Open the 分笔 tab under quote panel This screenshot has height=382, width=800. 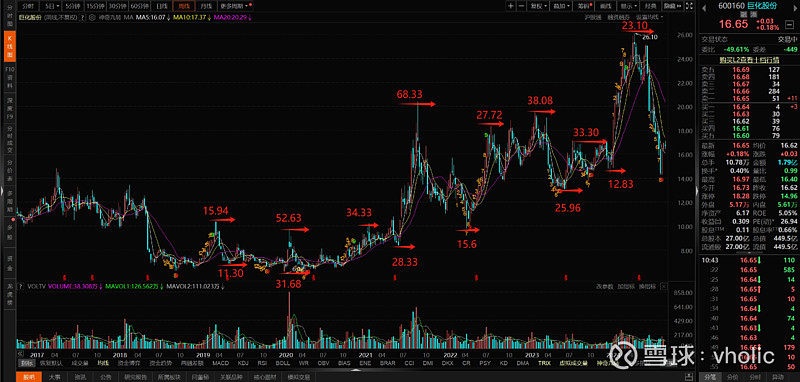[711, 377]
